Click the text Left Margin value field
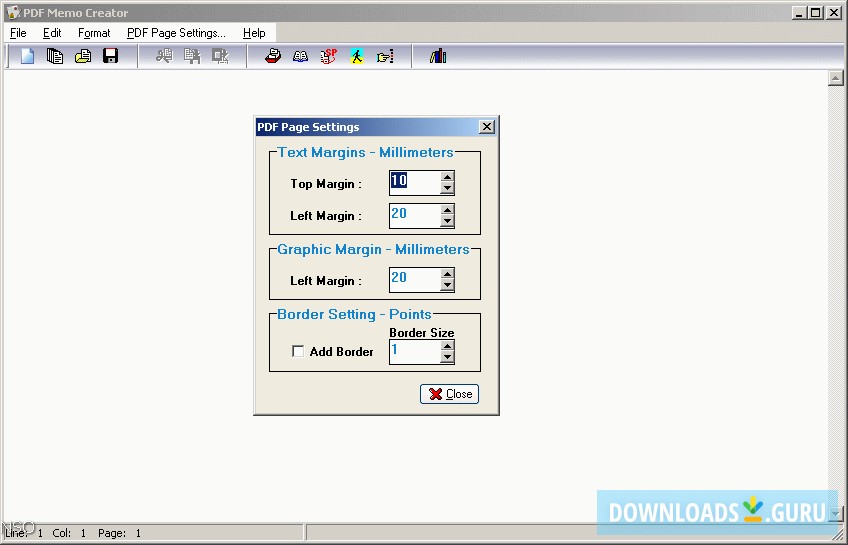 (415, 216)
